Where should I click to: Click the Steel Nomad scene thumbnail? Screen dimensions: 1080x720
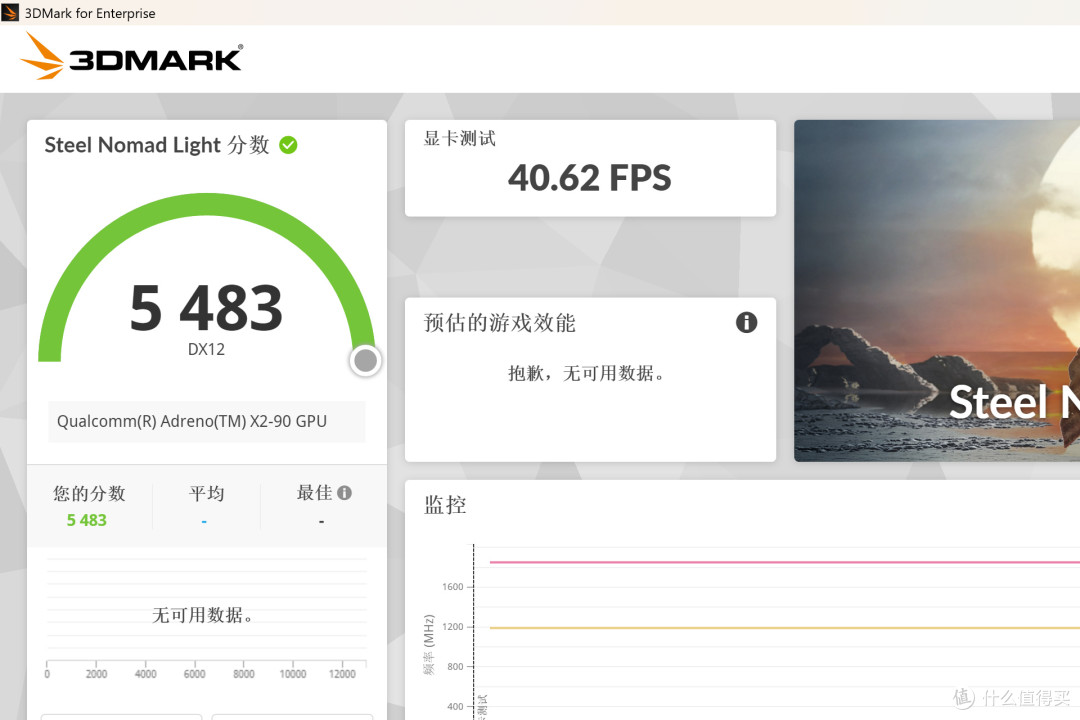click(937, 291)
